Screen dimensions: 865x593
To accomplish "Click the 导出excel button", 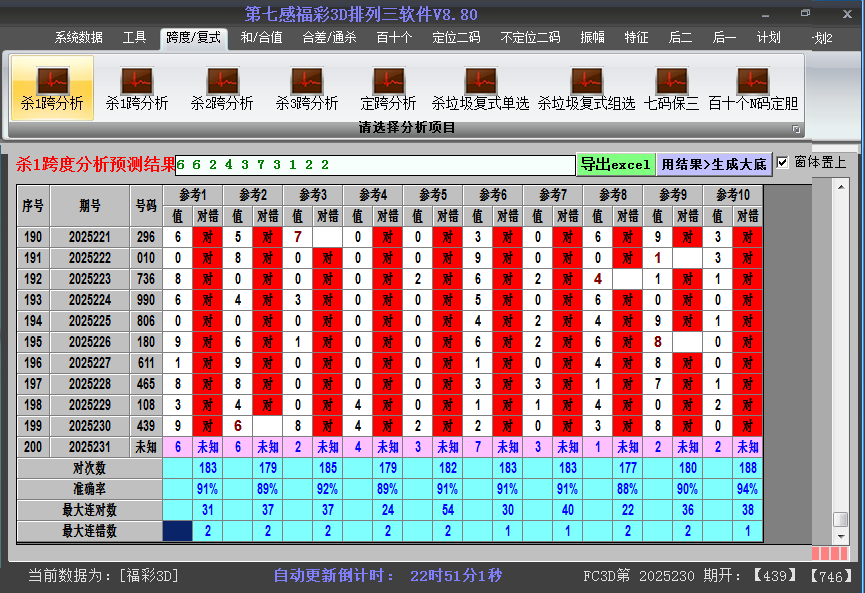I will tap(615, 164).
